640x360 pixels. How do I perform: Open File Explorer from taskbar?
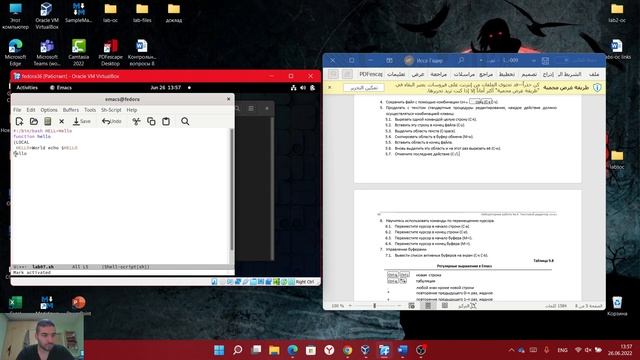[x=274, y=350]
